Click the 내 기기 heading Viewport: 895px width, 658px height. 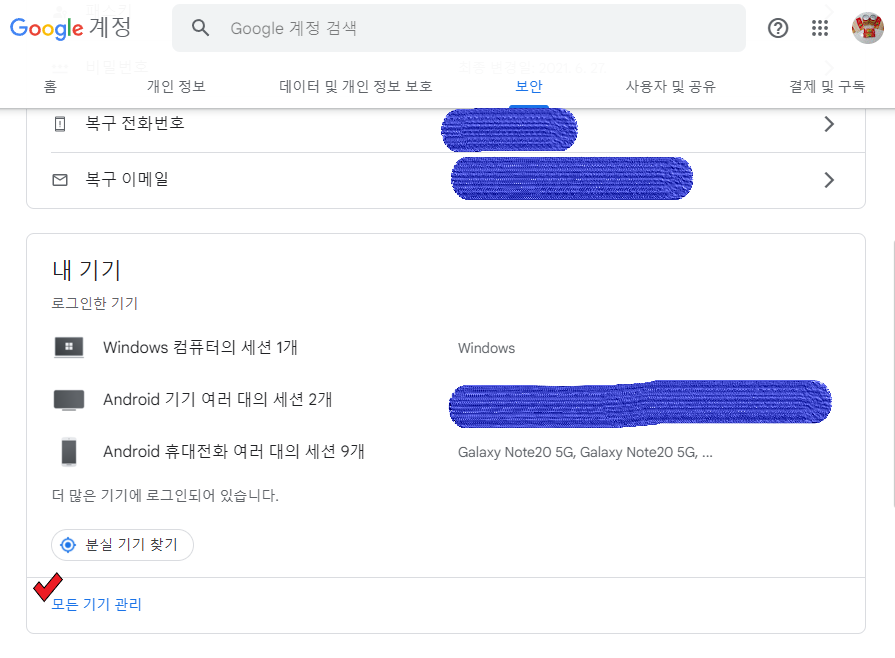[x=87, y=270]
